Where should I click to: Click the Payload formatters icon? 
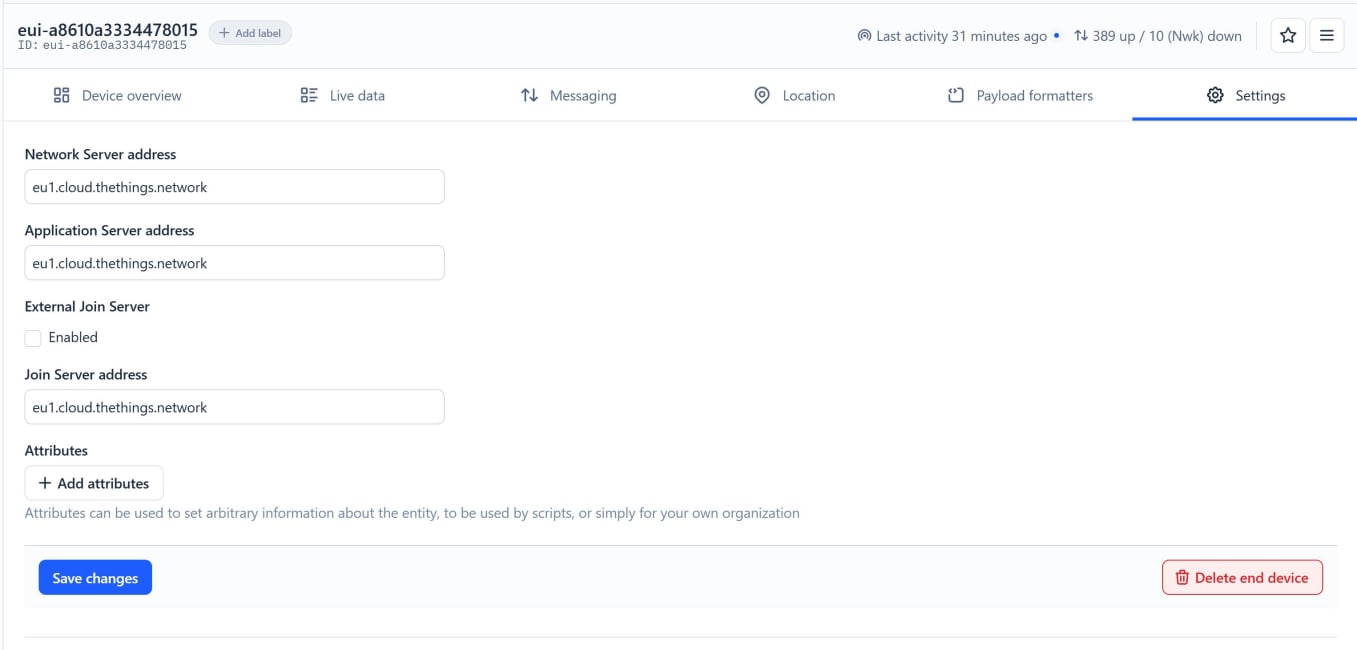[956, 96]
